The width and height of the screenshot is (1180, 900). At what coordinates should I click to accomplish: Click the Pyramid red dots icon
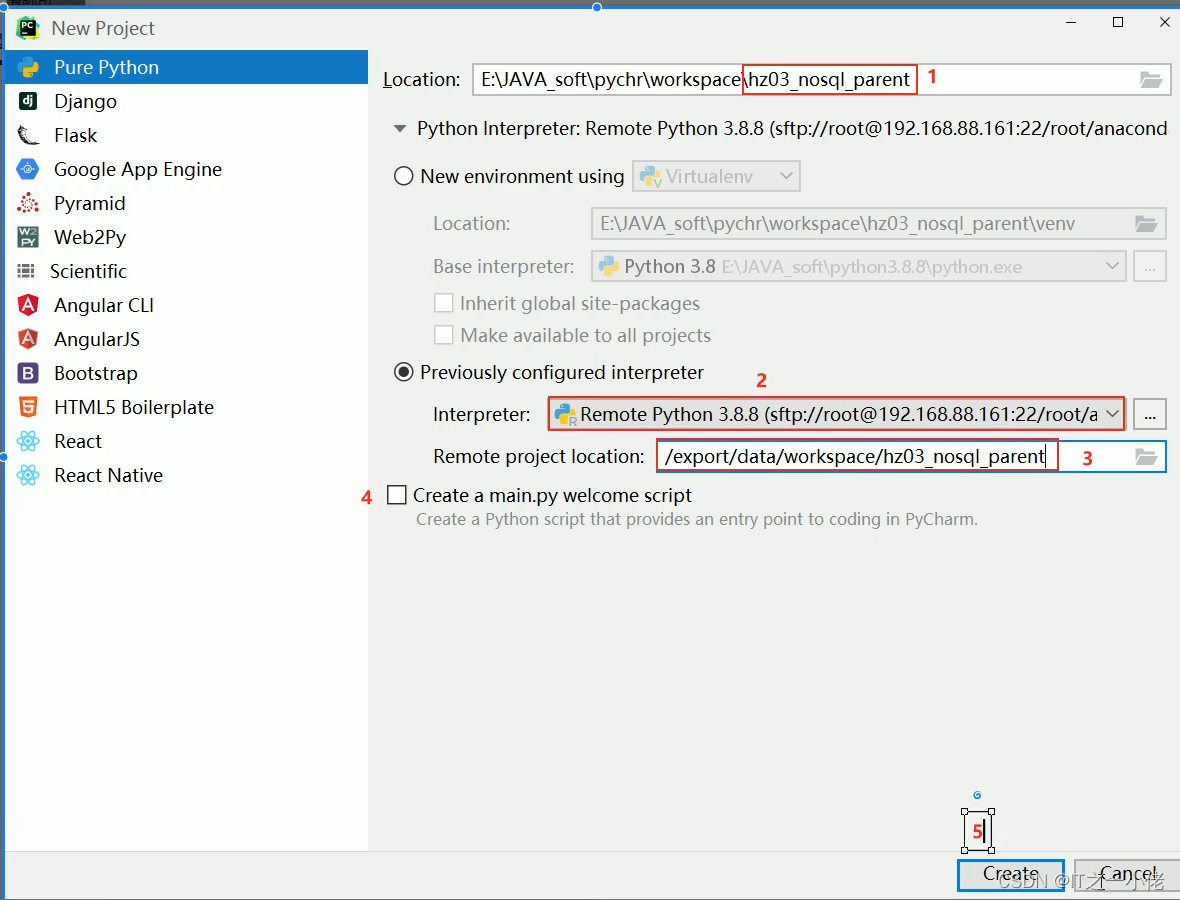(x=28, y=203)
